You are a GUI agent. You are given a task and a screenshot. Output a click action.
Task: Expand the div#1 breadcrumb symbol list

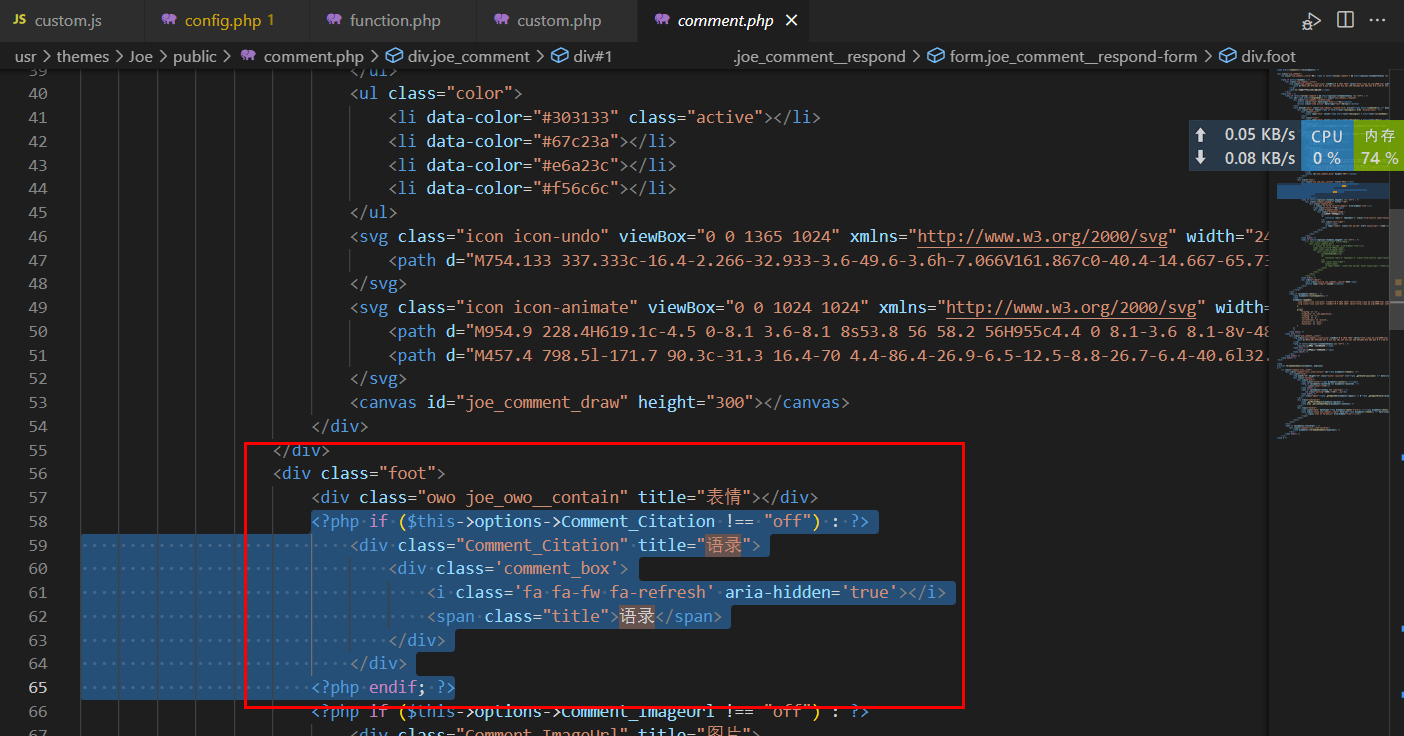592,57
